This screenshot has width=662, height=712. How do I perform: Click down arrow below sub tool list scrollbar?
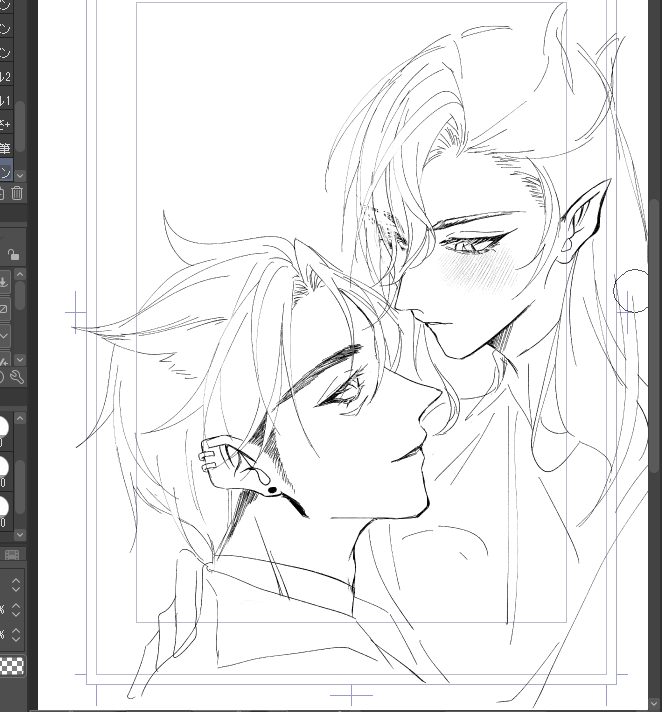point(20,175)
